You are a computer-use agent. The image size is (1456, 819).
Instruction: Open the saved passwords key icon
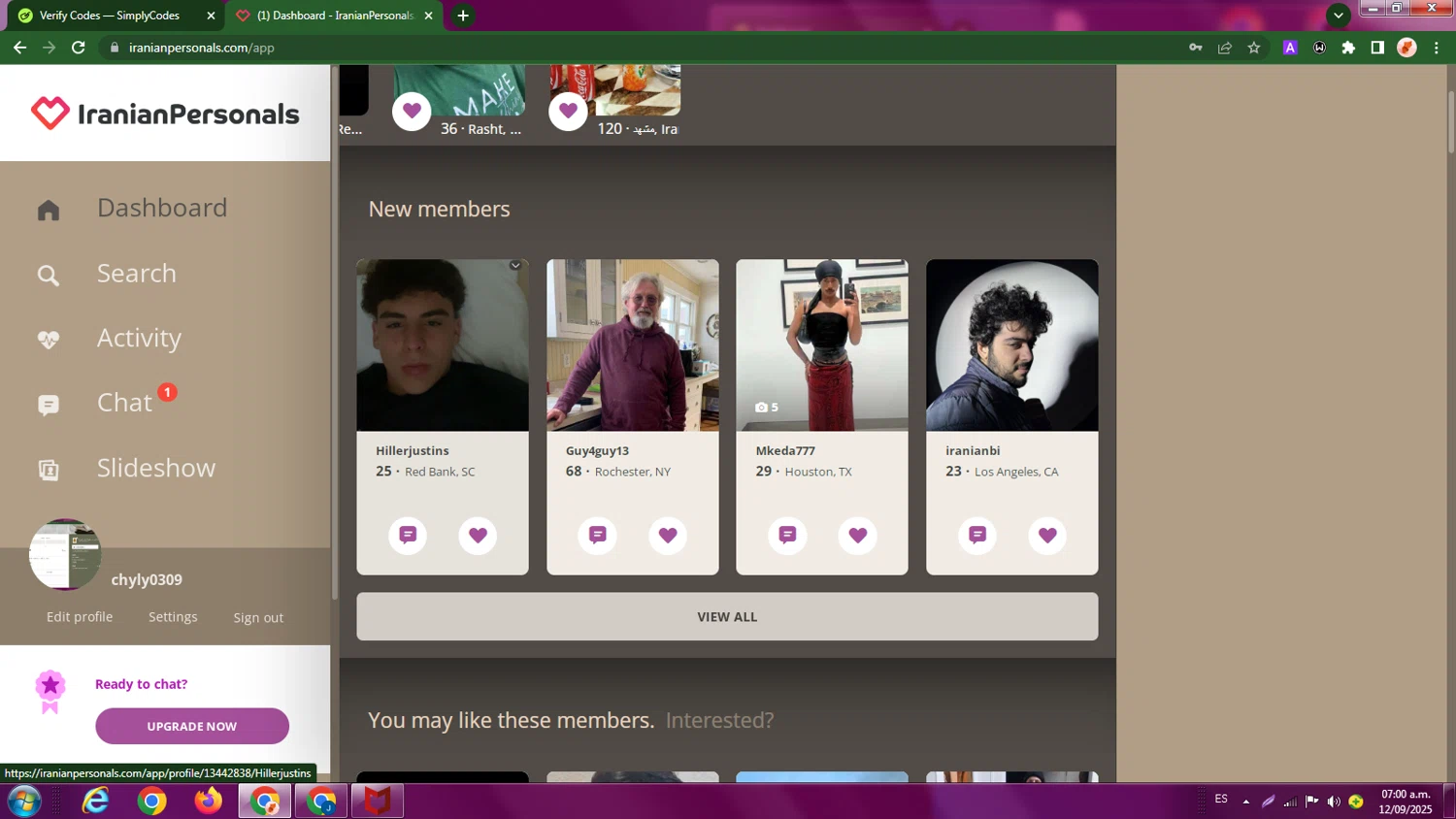pyautogui.click(x=1196, y=47)
